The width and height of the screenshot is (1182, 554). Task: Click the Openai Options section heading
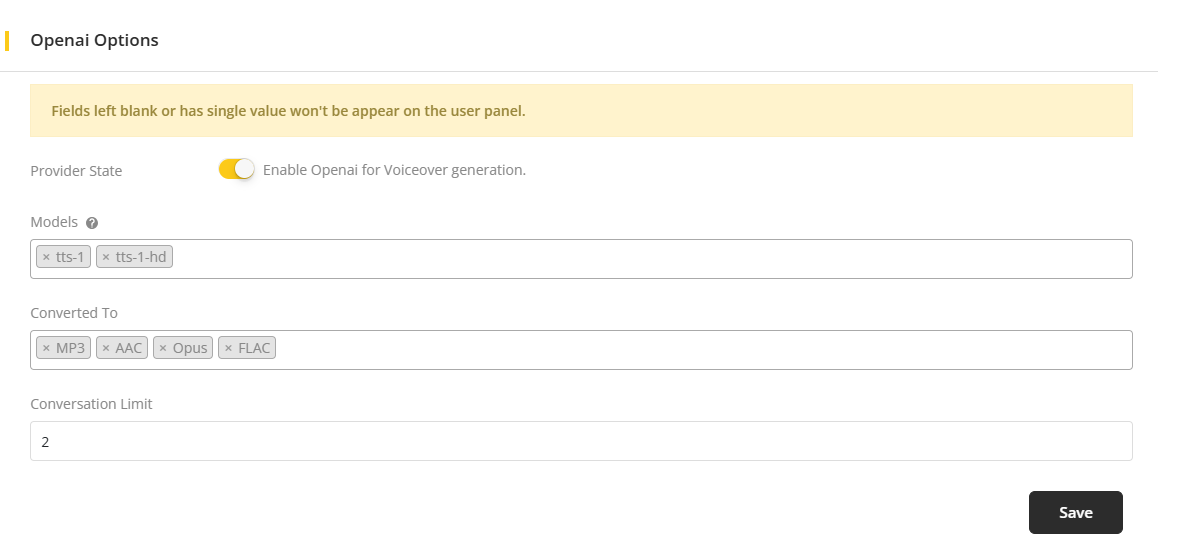[x=94, y=41]
